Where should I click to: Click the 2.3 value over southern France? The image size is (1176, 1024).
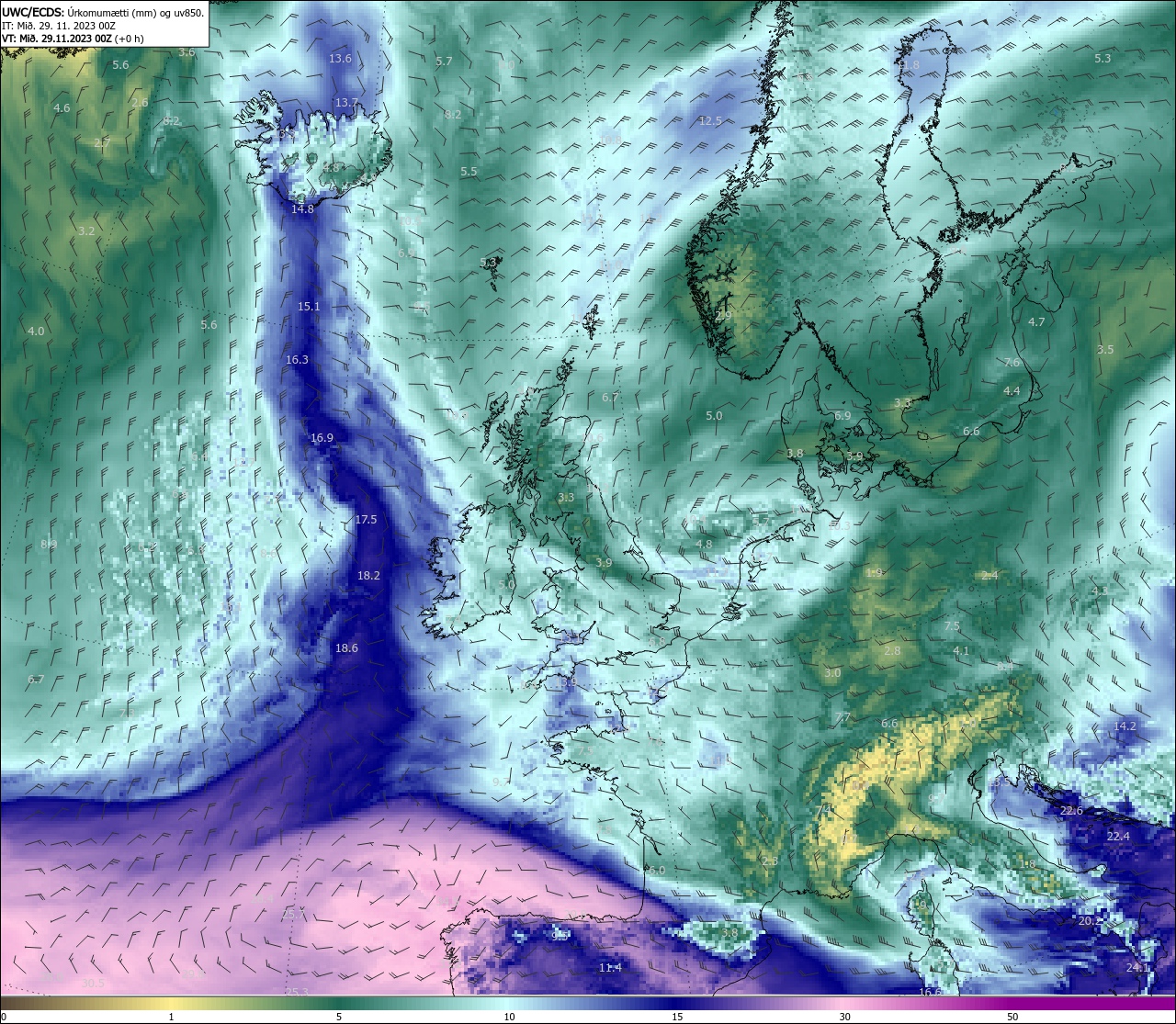[770, 861]
